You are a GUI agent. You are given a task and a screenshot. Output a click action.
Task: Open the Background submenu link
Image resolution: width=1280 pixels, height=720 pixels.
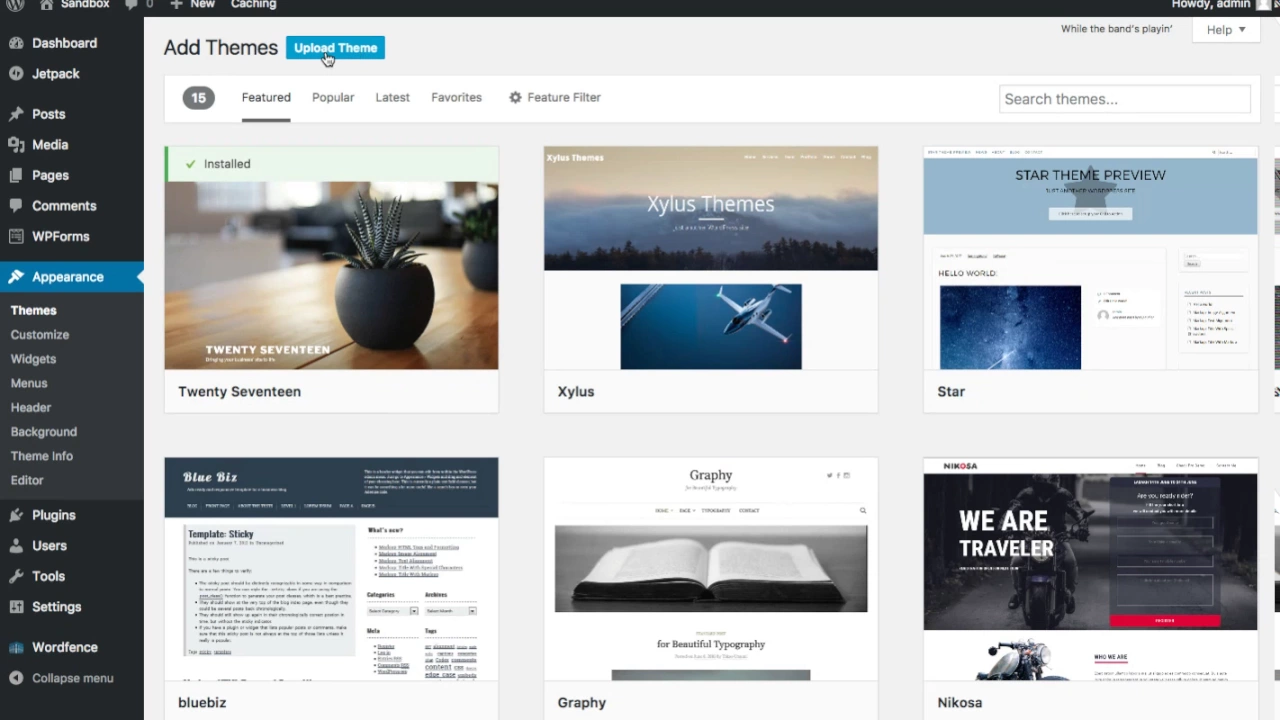[43, 432]
